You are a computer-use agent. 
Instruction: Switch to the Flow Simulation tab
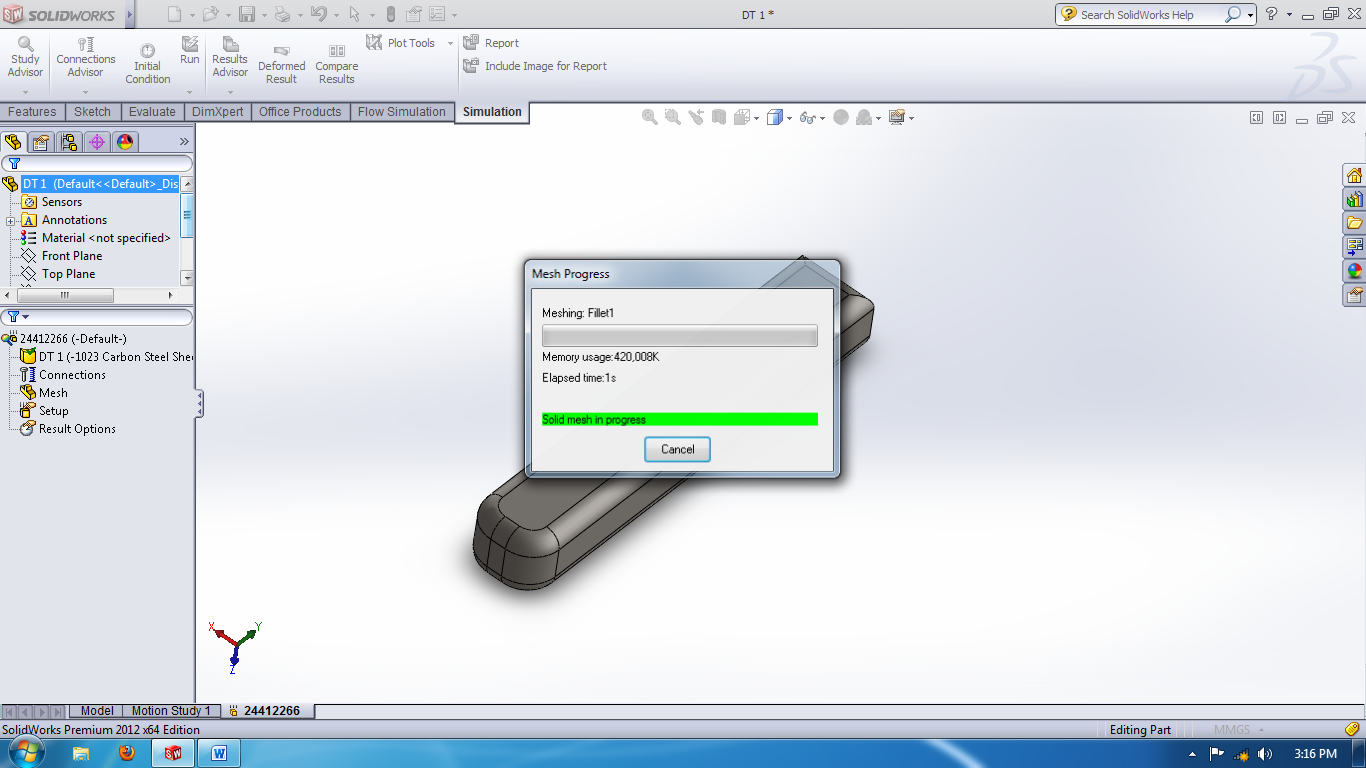[x=402, y=112]
